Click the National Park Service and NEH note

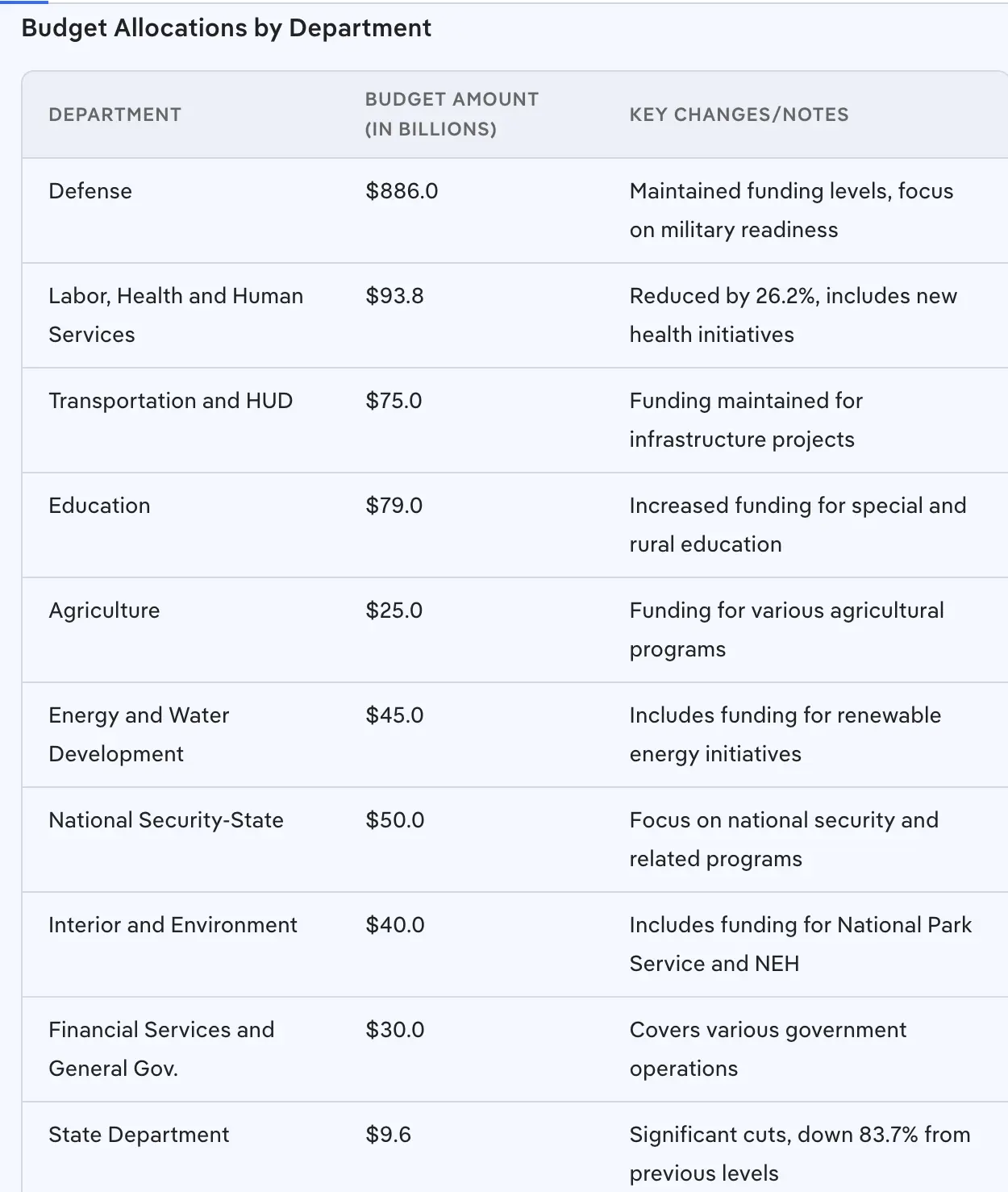[800, 944]
